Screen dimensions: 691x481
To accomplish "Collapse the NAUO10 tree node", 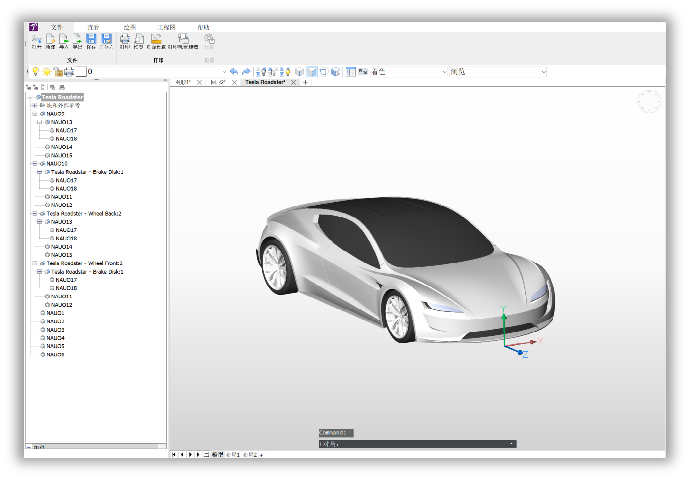I will tap(34, 164).
